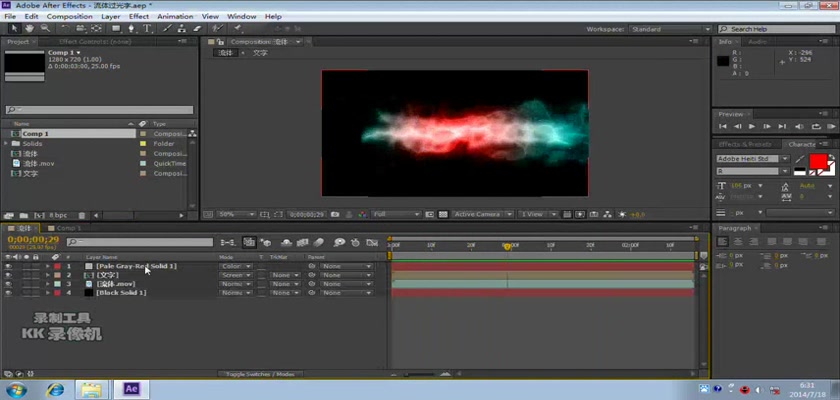Select the Puppet Pin tool
The image size is (840, 400).
tap(237, 28)
